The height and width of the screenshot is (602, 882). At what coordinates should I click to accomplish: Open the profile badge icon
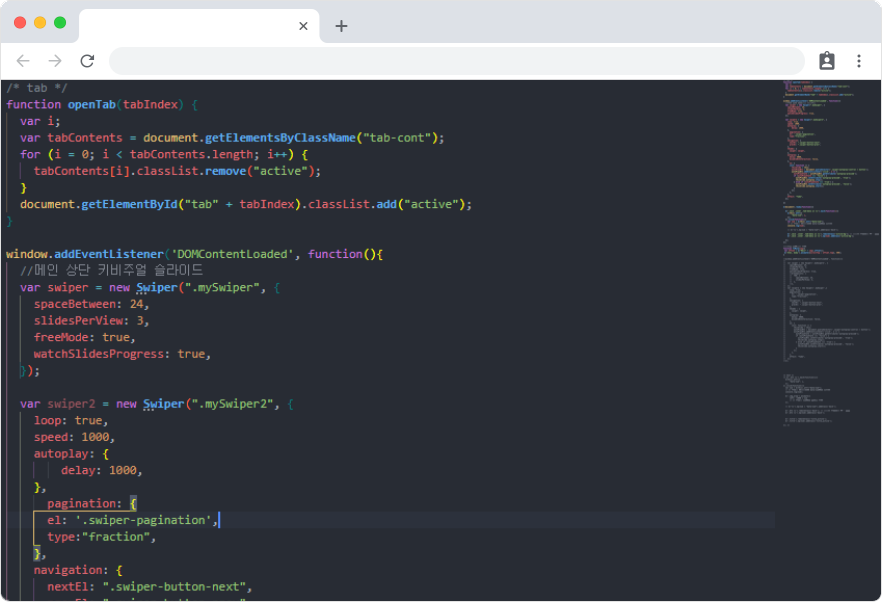pyautogui.click(x=826, y=61)
